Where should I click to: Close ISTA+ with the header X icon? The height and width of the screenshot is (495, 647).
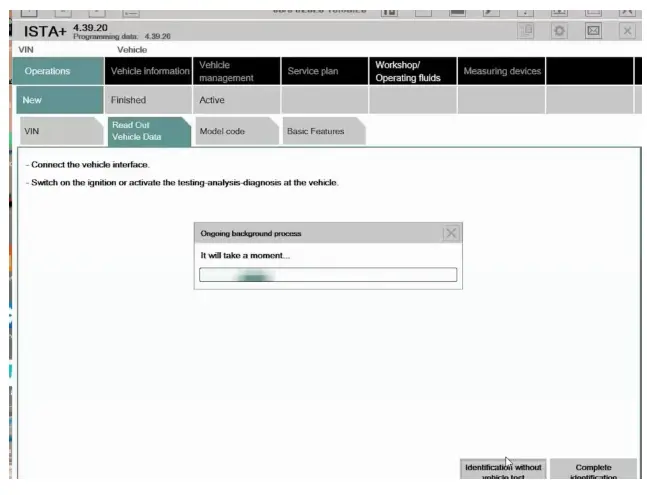(x=627, y=31)
